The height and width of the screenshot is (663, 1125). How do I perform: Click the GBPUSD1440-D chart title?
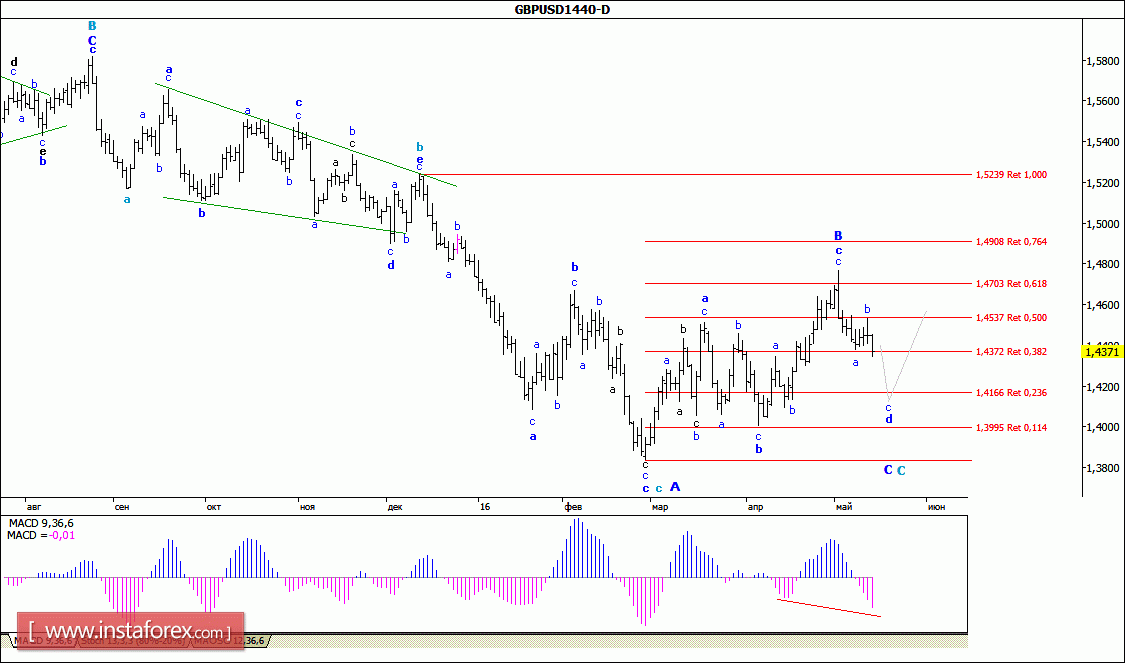click(562, 9)
